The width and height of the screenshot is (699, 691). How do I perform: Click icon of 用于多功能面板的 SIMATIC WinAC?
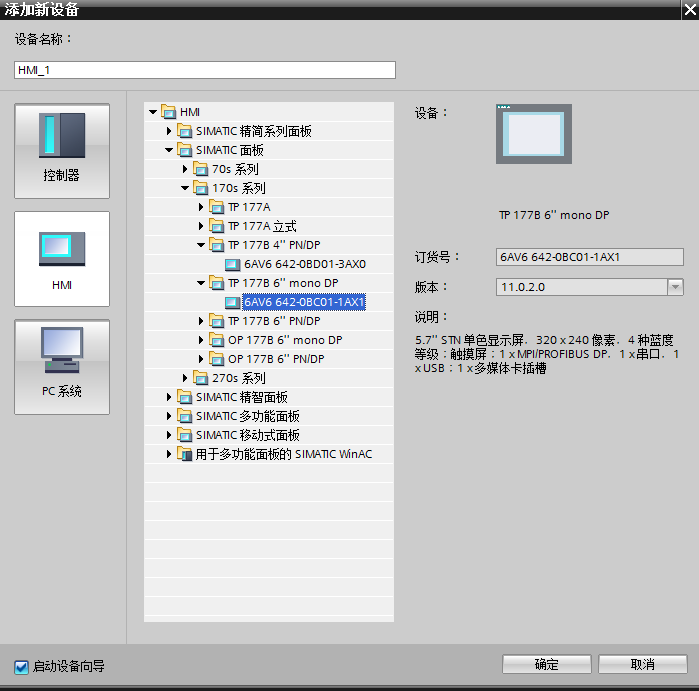coord(185,454)
